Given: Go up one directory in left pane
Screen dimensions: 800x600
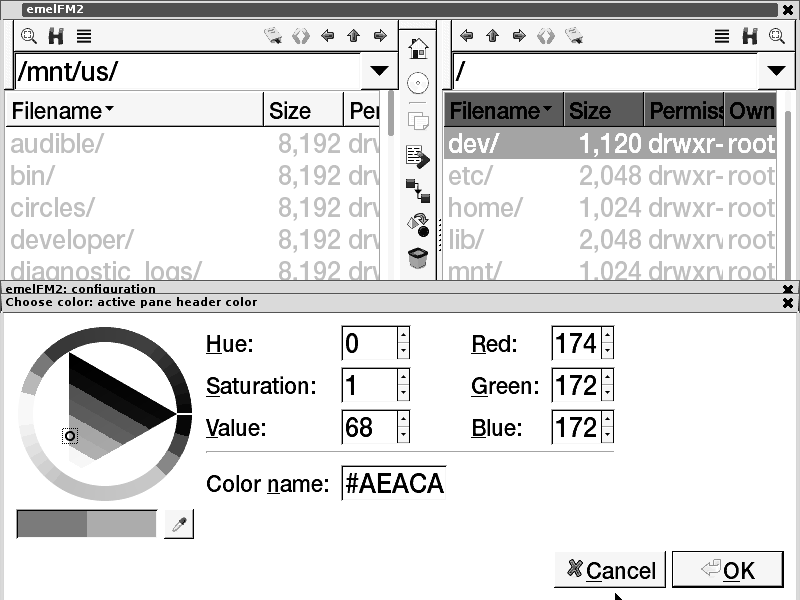Looking at the screenshot, I should [354, 36].
